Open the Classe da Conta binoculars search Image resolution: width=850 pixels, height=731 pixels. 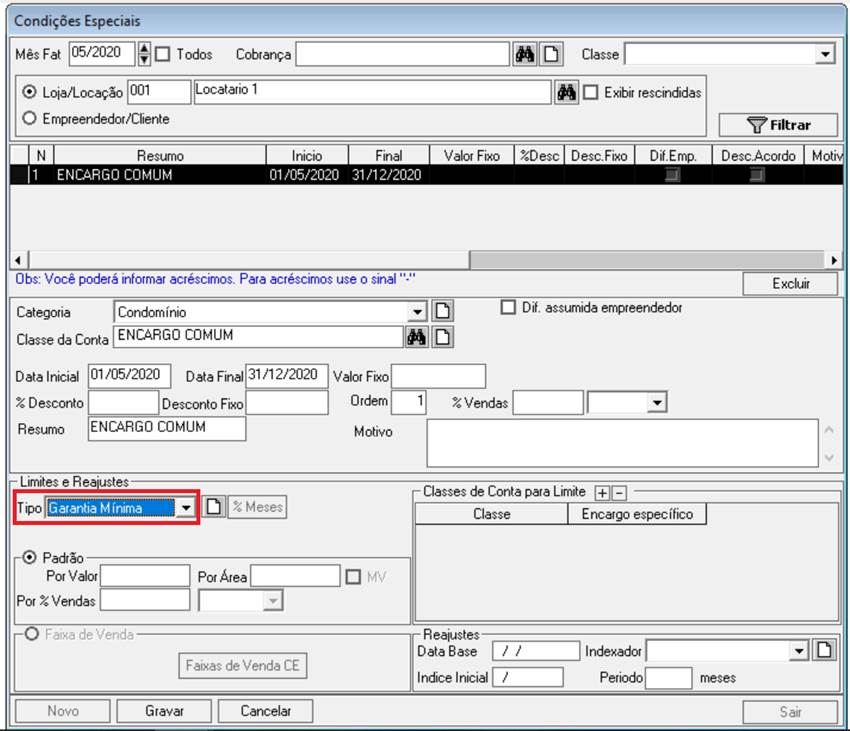pos(416,337)
